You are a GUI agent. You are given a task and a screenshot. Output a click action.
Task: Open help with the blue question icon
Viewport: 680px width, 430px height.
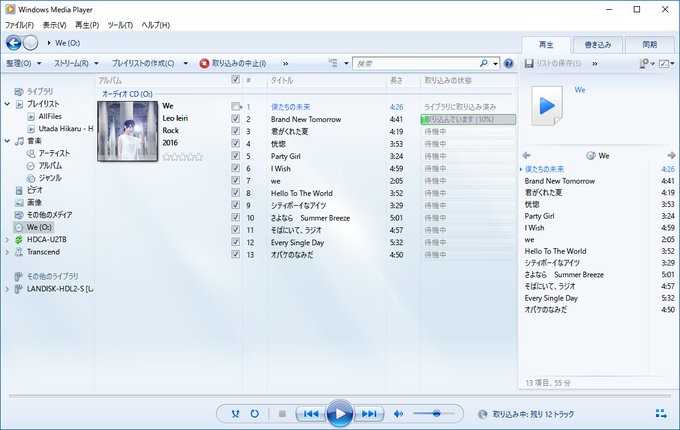click(x=509, y=64)
